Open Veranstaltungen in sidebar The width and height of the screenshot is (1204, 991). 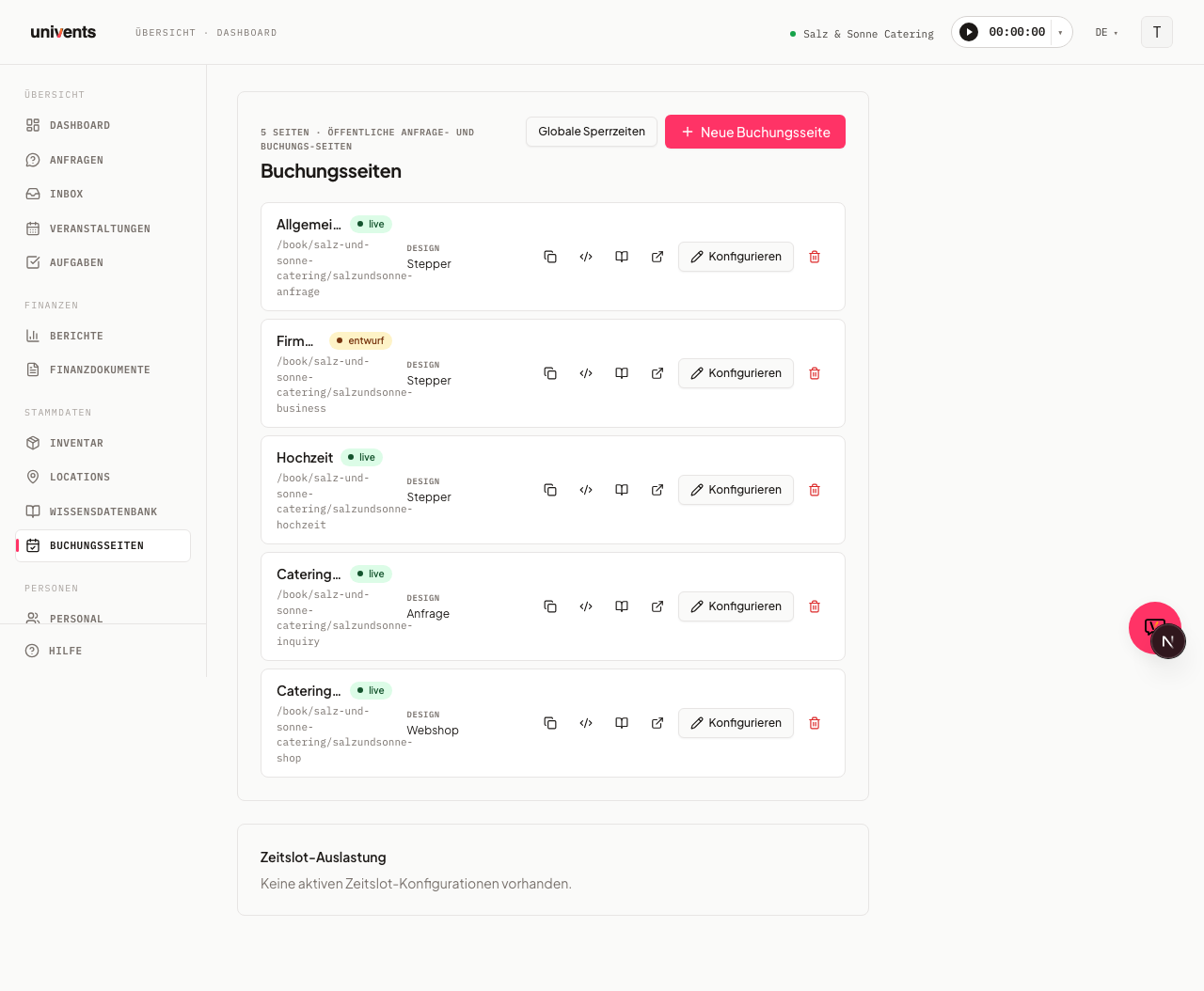[103, 228]
